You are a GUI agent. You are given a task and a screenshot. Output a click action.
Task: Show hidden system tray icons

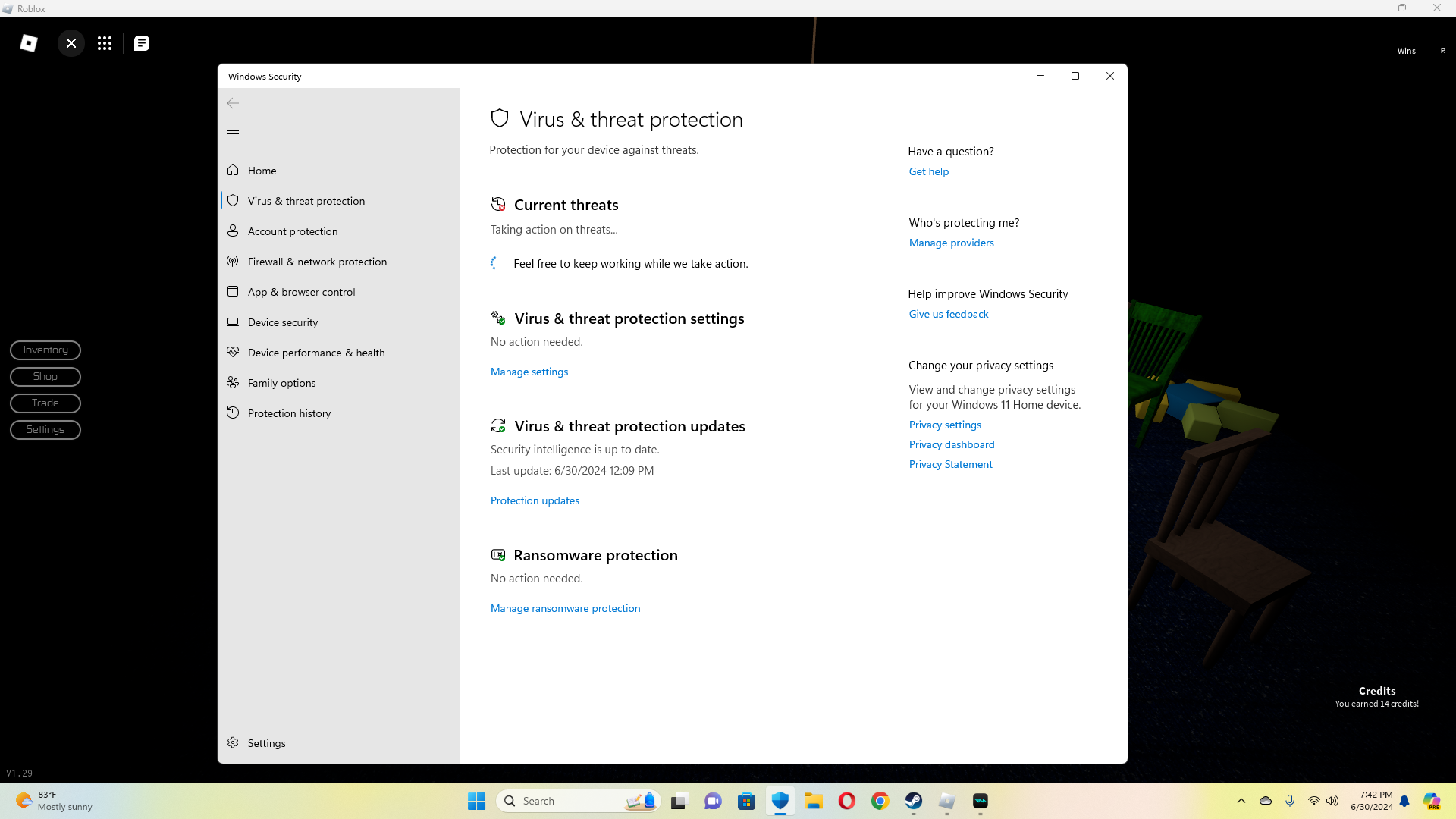(1241, 801)
